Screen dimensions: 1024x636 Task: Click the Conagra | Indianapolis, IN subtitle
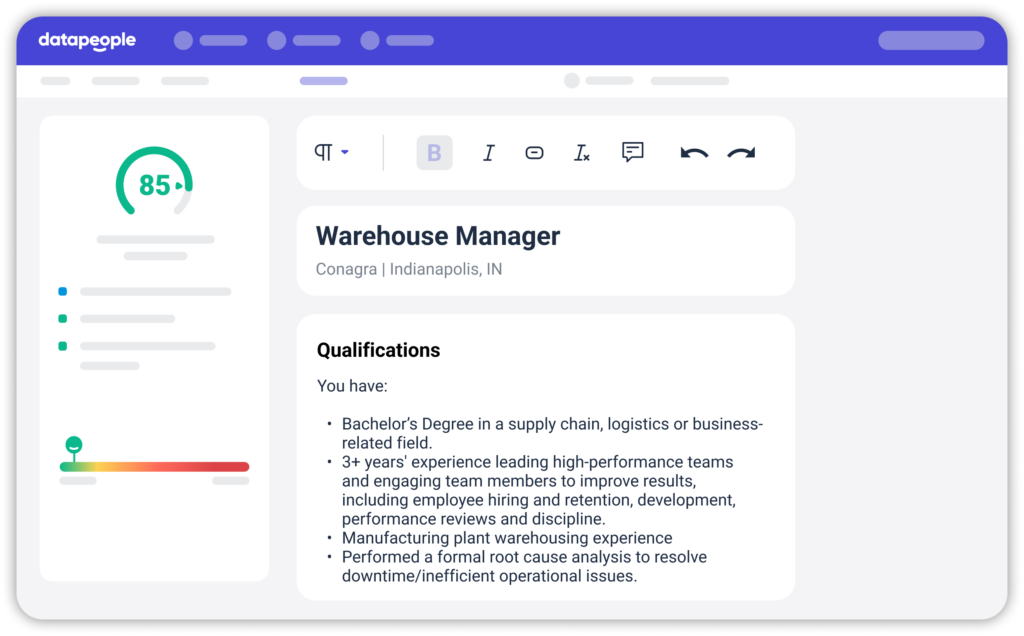pyautogui.click(x=409, y=269)
